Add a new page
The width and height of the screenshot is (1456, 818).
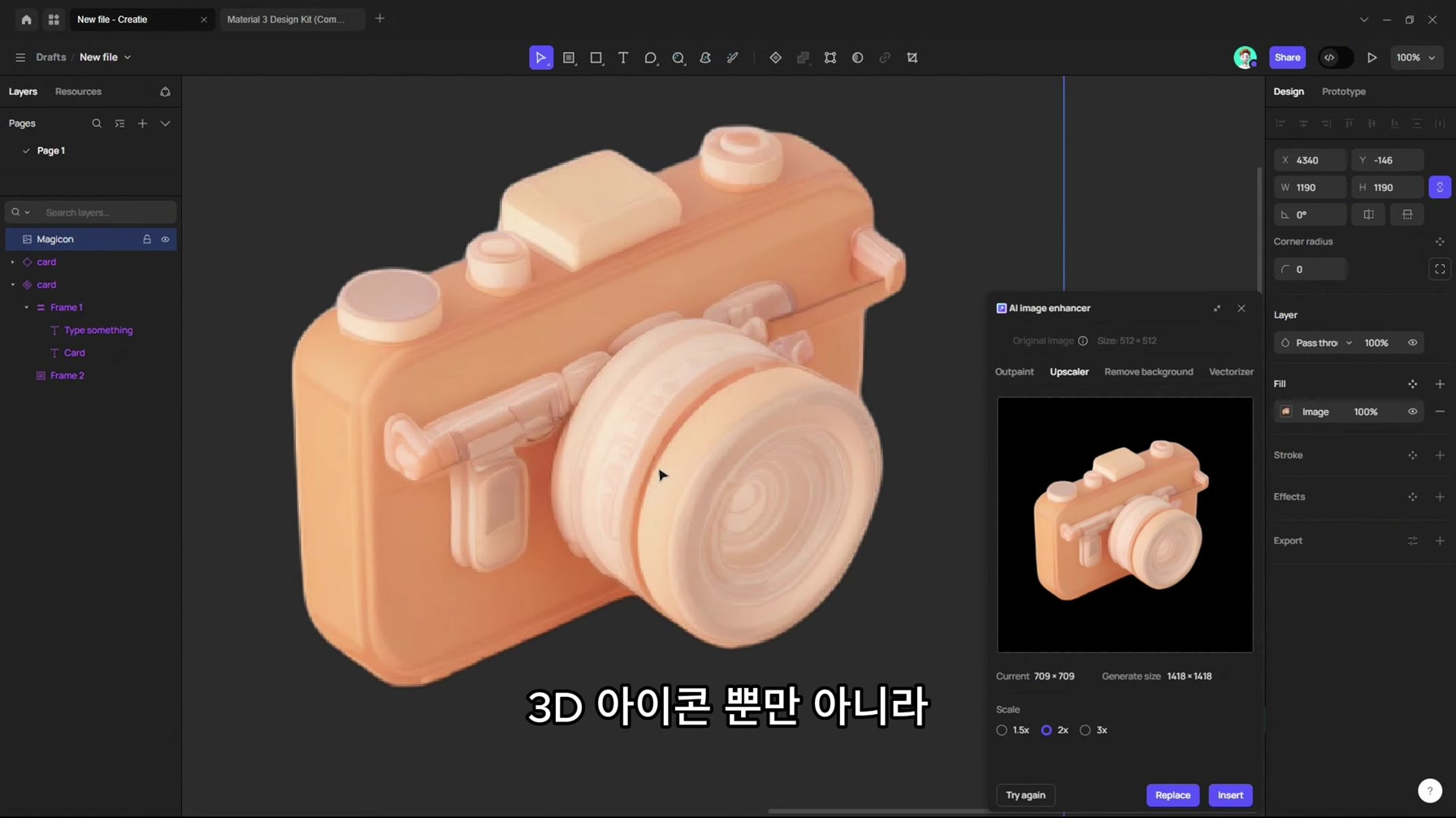(x=142, y=123)
